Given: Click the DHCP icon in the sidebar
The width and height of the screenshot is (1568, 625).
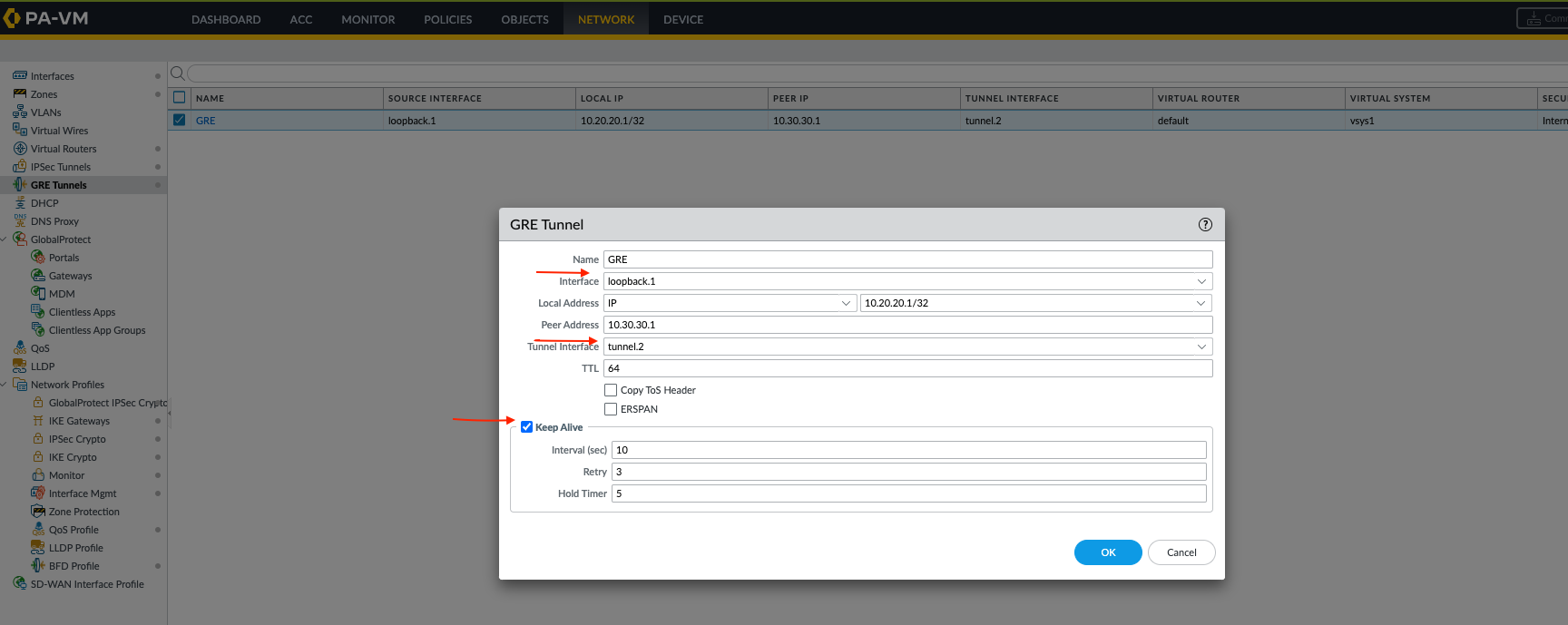Looking at the screenshot, I should click(x=20, y=203).
